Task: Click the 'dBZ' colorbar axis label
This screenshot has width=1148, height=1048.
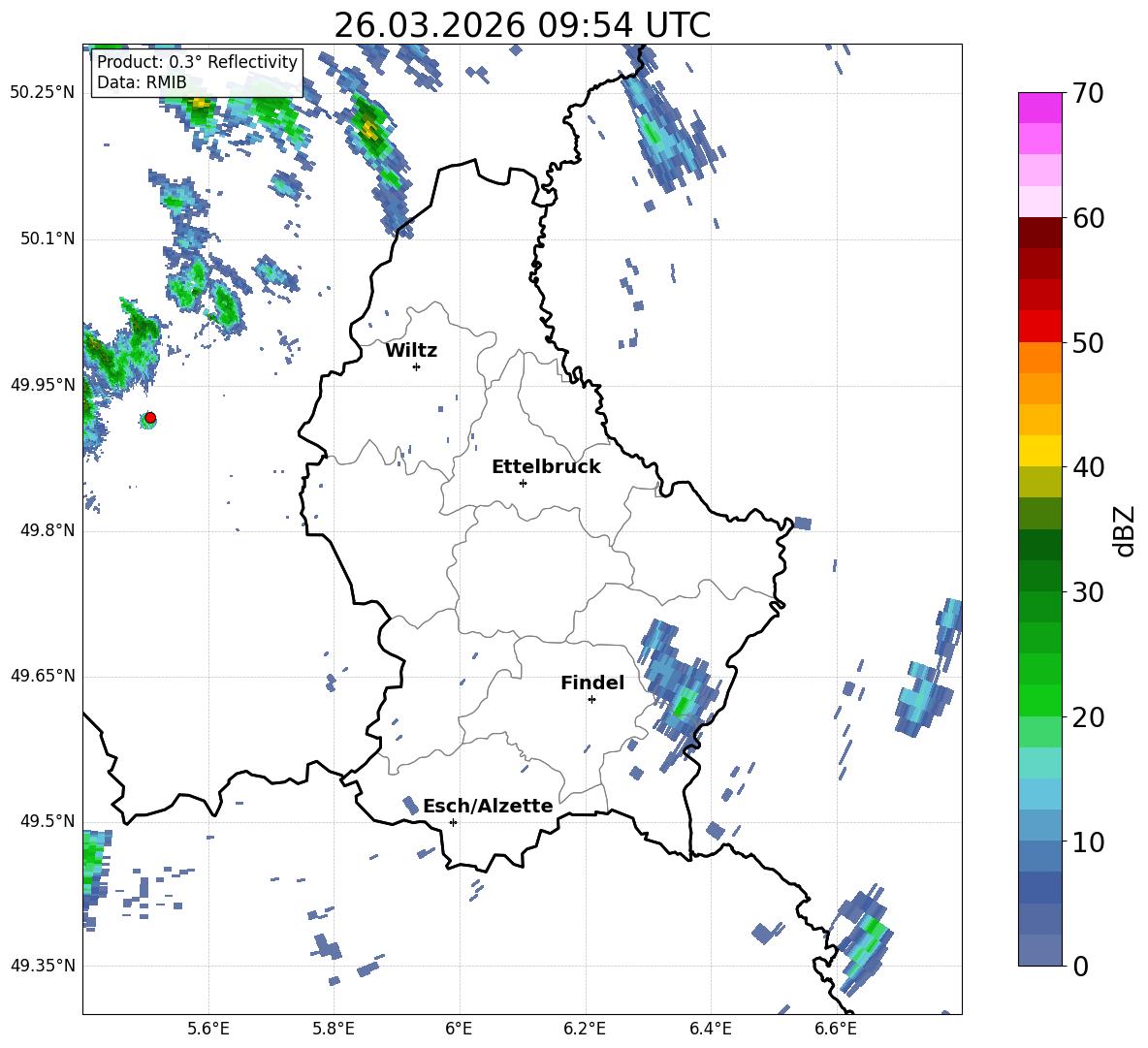Action: (1124, 530)
